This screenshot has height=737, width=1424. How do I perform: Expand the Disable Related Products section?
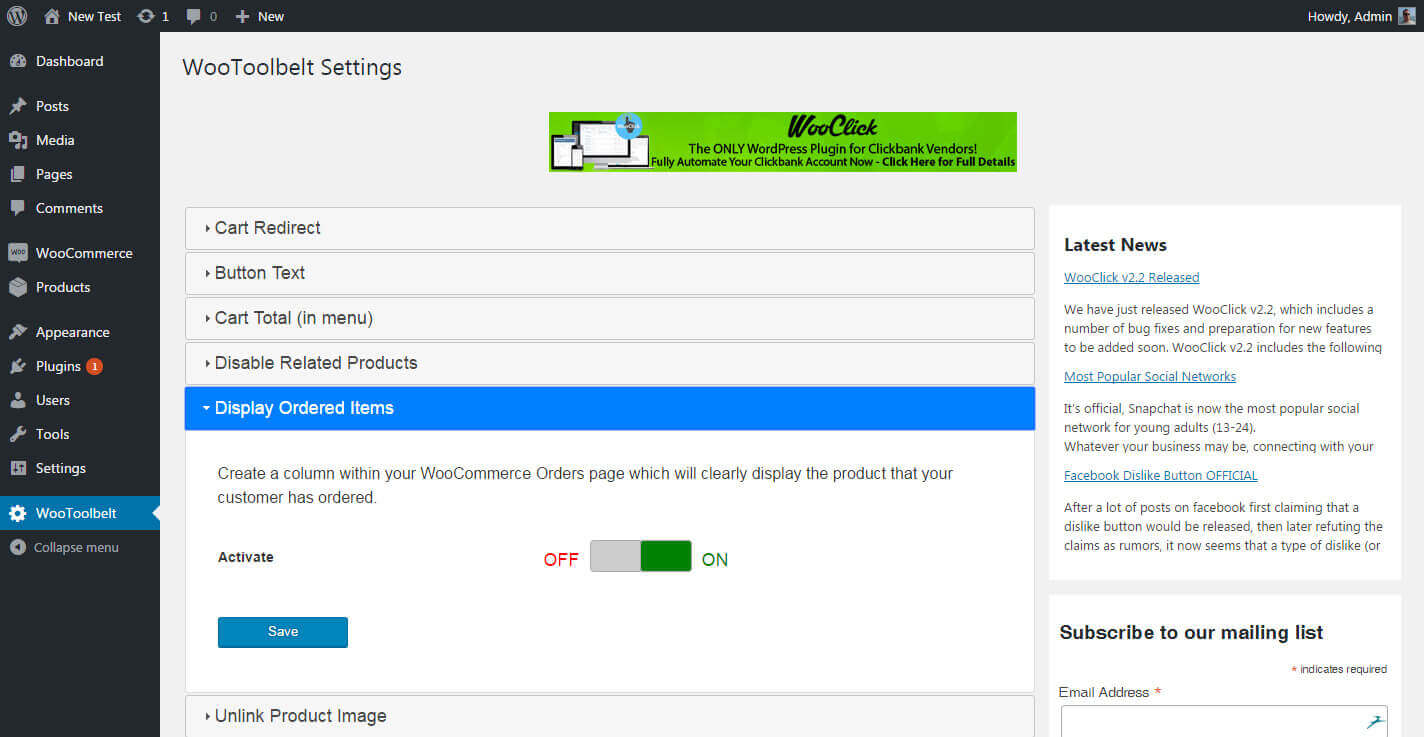[610, 363]
